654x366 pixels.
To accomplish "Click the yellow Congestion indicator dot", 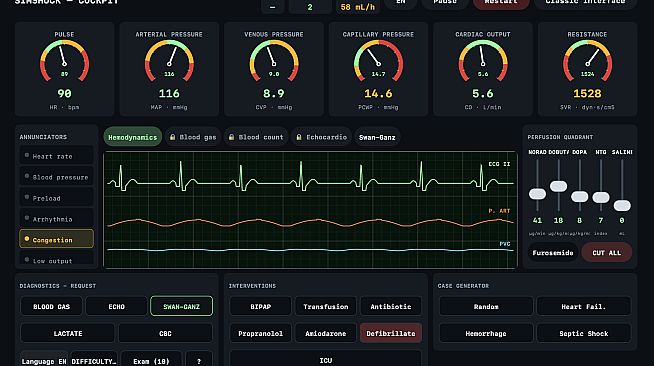I will tap(27, 239).
